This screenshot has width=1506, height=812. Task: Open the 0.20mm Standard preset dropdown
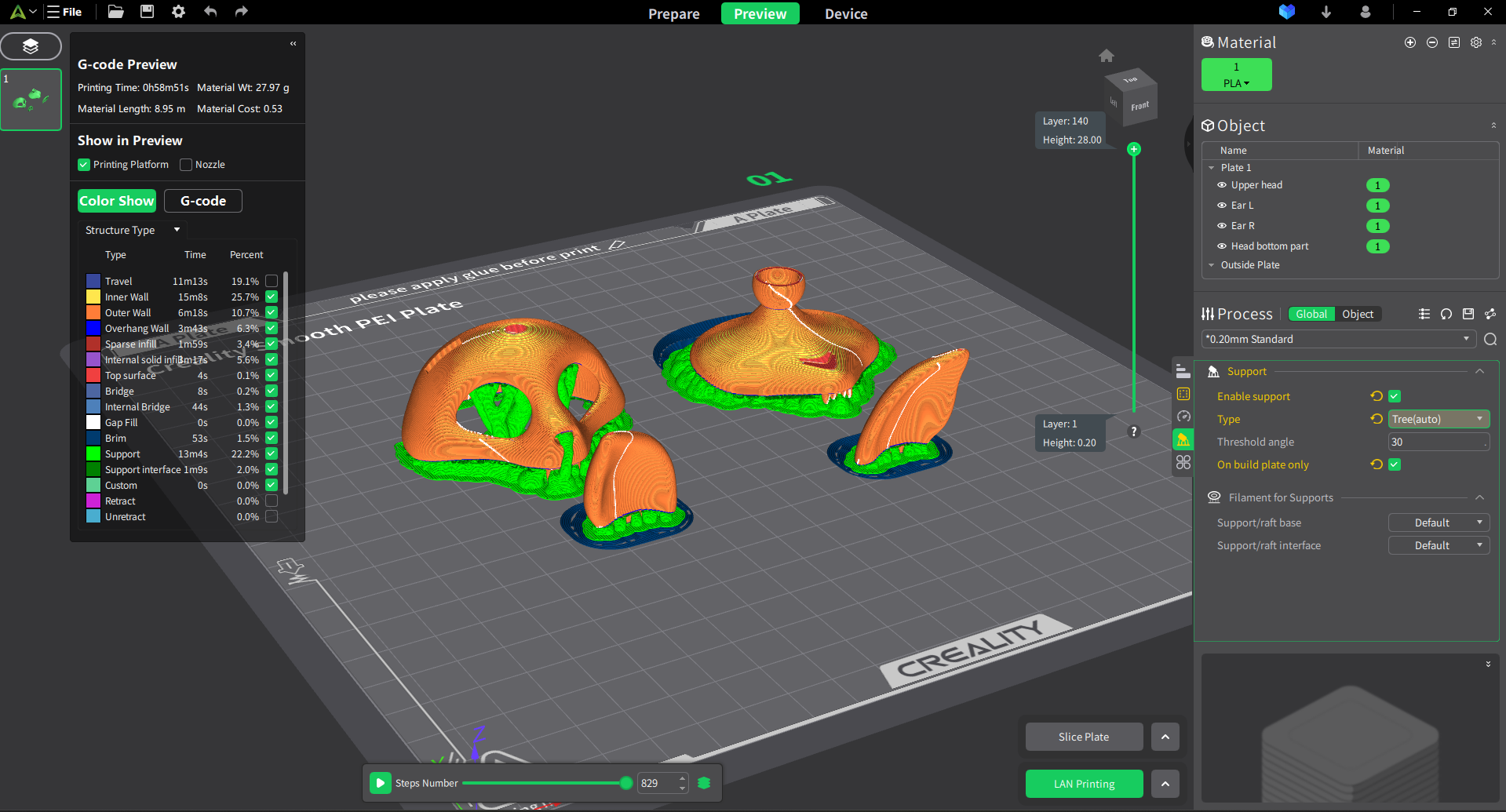pos(1339,339)
